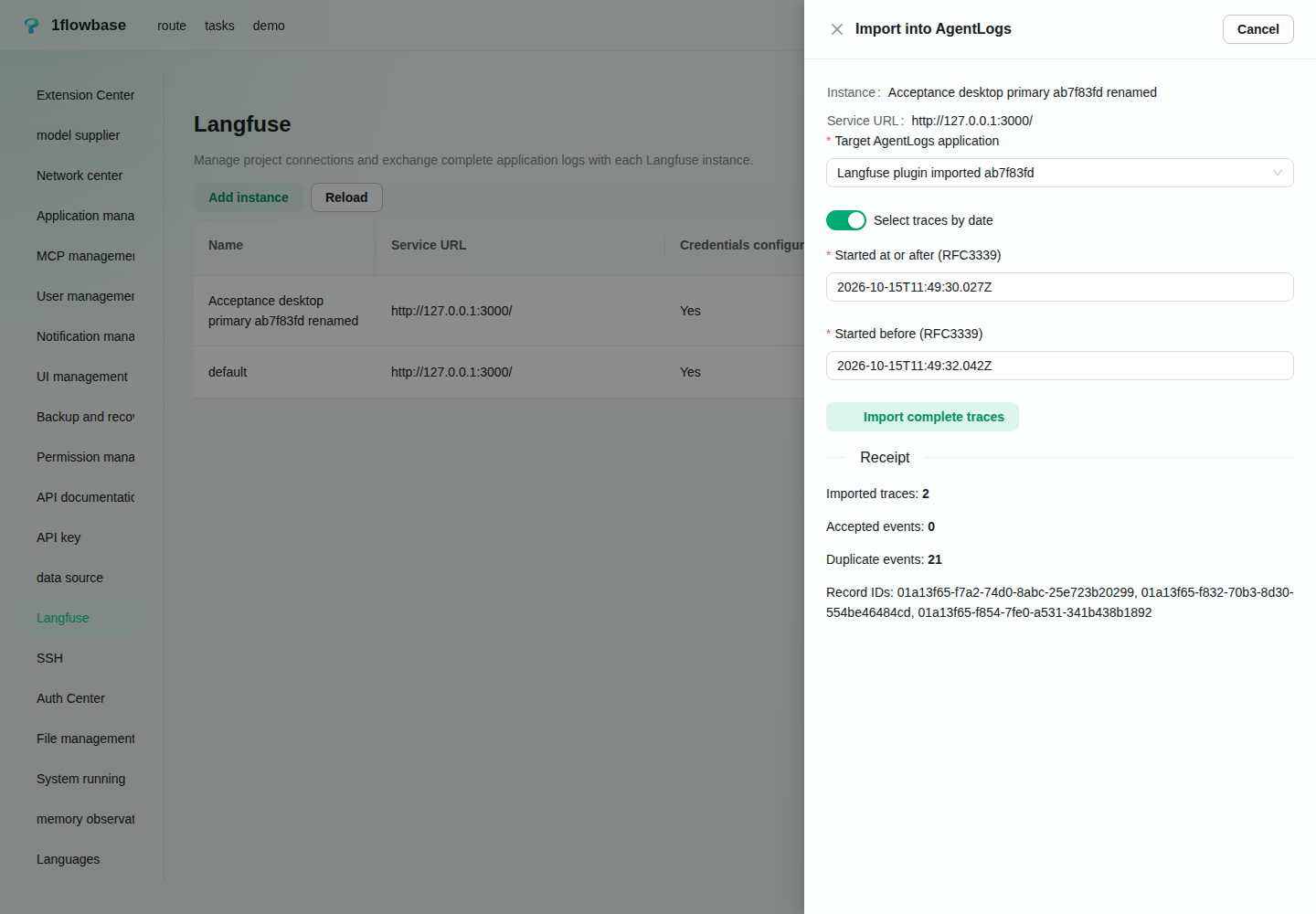This screenshot has width=1316, height=914.
Task: Close the Import into AgentLogs drawer via X
Action: click(836, 29)
